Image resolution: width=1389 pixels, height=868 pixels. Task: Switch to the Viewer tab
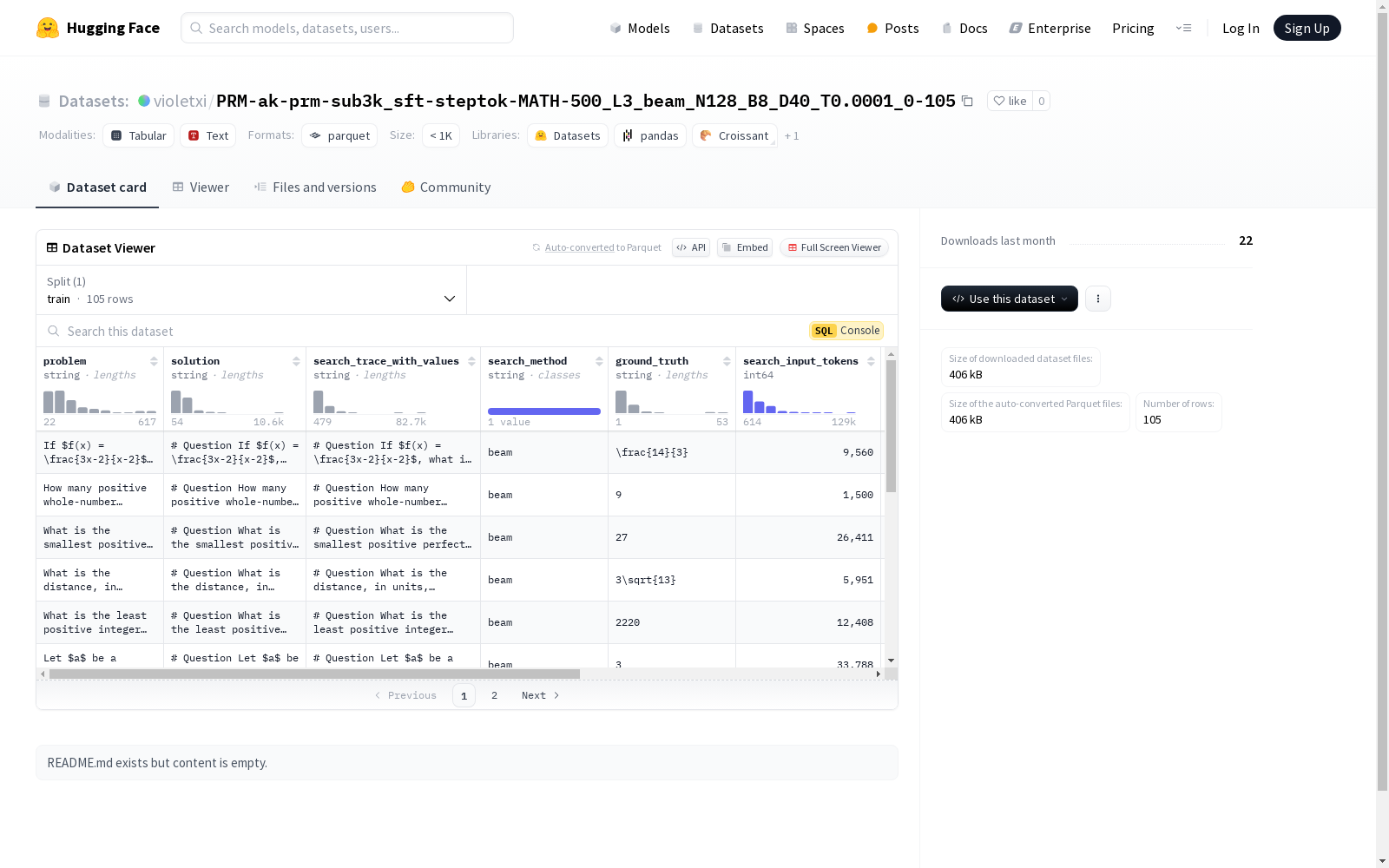(201, 187)
